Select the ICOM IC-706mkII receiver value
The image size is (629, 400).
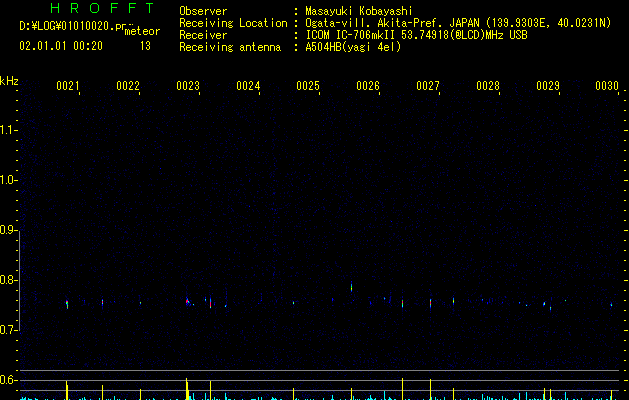pos(416,35)
